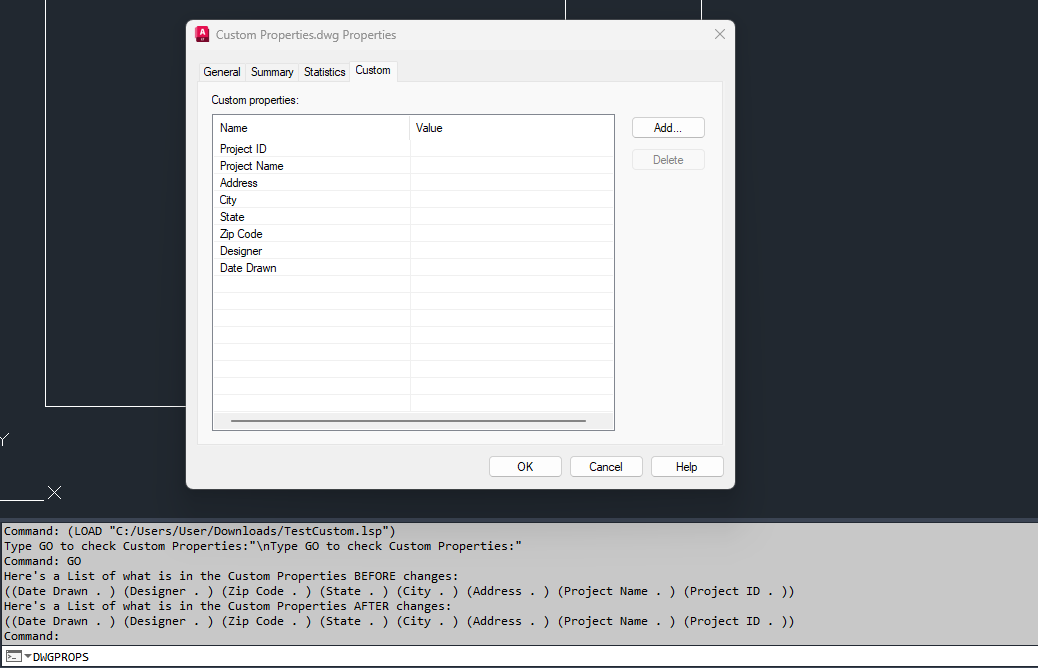Confirm changes with the OK button

(525, 466)
